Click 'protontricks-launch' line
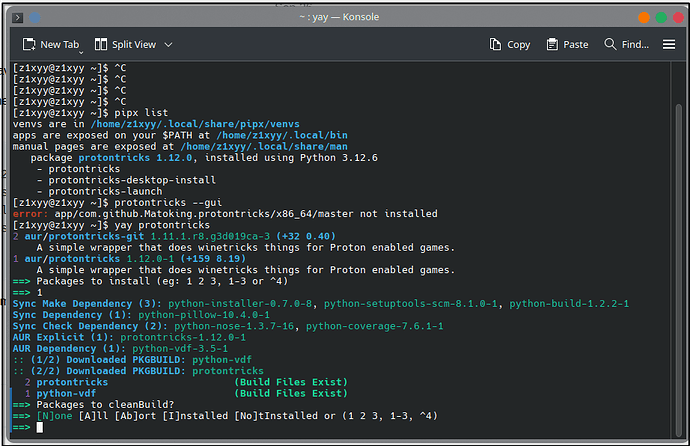 tap(105, 191)
